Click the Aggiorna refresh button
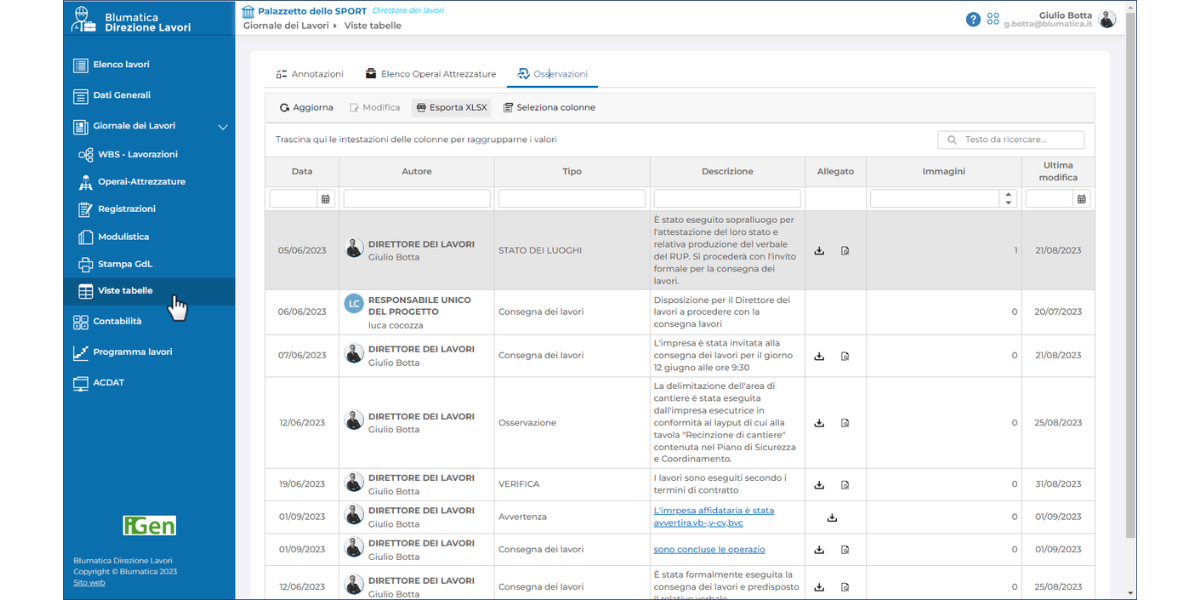This screenshot has width=1200, height=600. pyautogui.click(x=306, y=108)
